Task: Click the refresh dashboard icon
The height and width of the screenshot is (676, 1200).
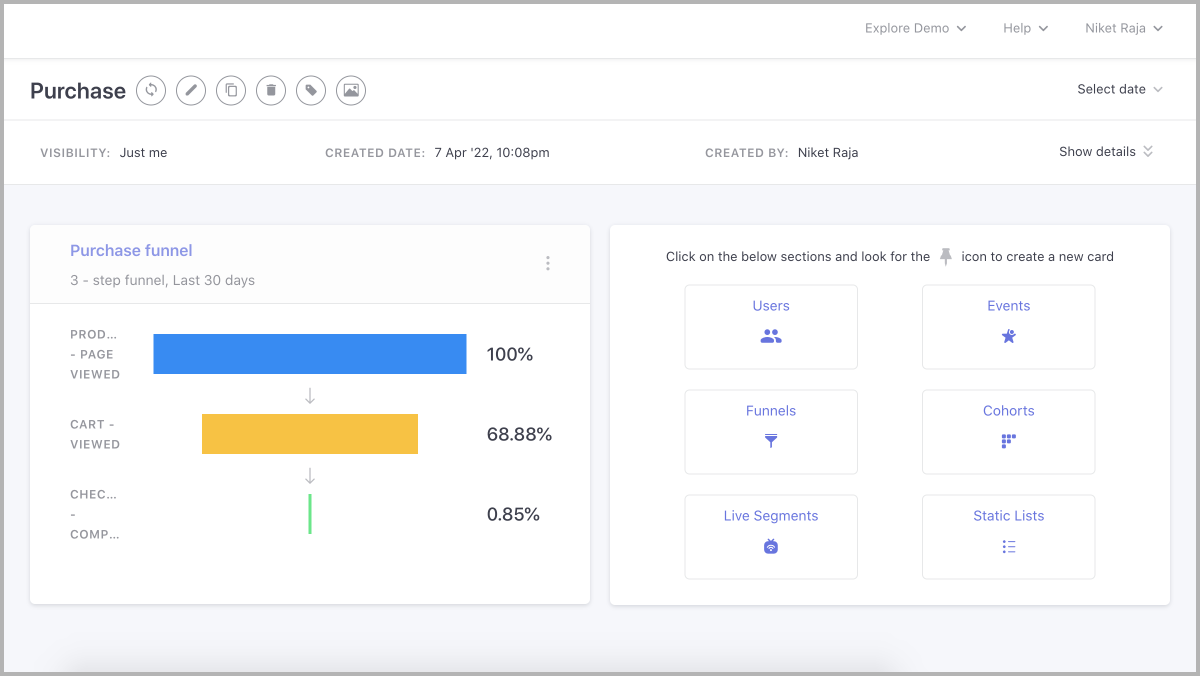Action: tap(151, 91)
